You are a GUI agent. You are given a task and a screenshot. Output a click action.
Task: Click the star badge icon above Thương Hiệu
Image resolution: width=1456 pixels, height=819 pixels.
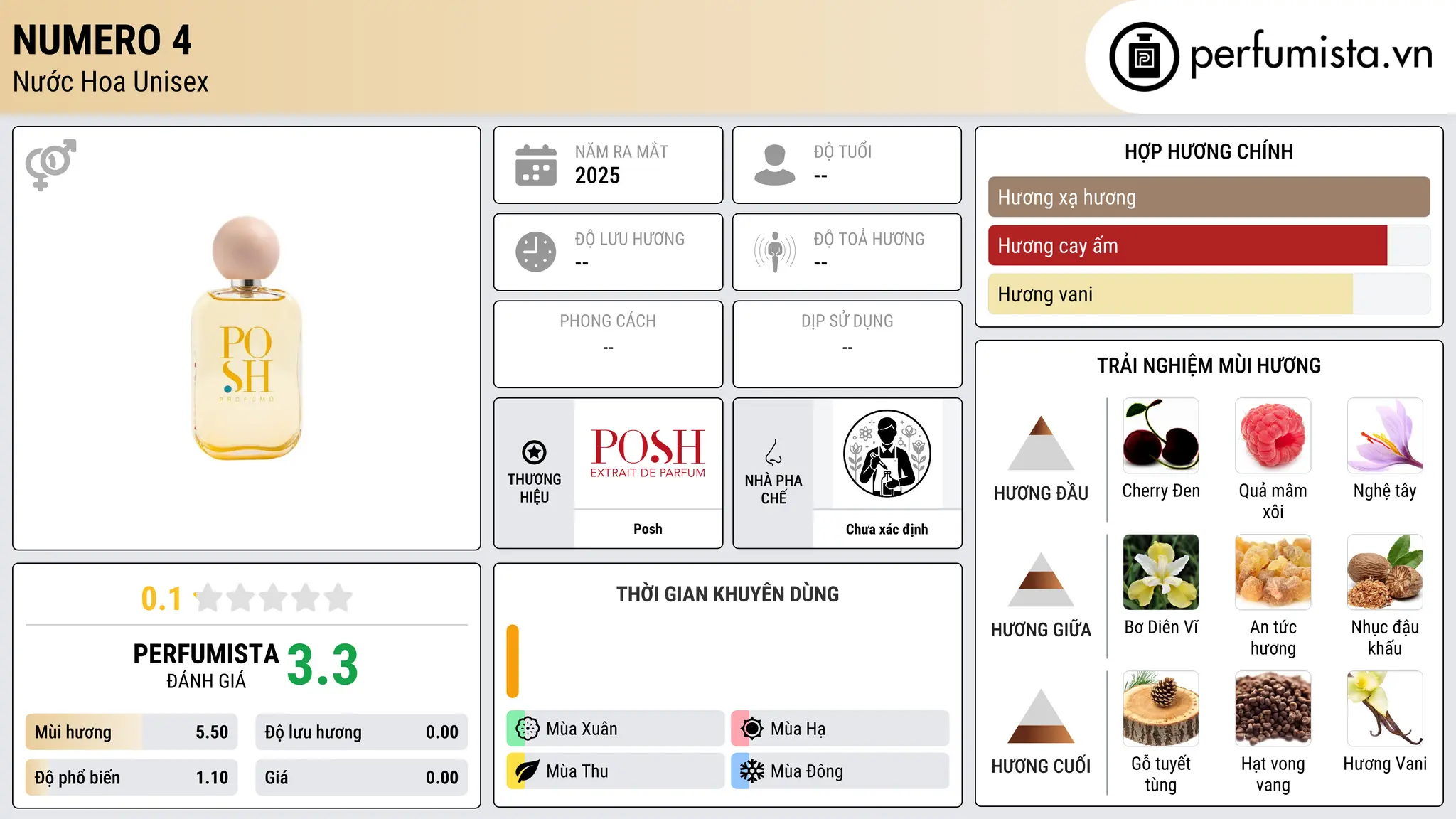tap(534, 451)
